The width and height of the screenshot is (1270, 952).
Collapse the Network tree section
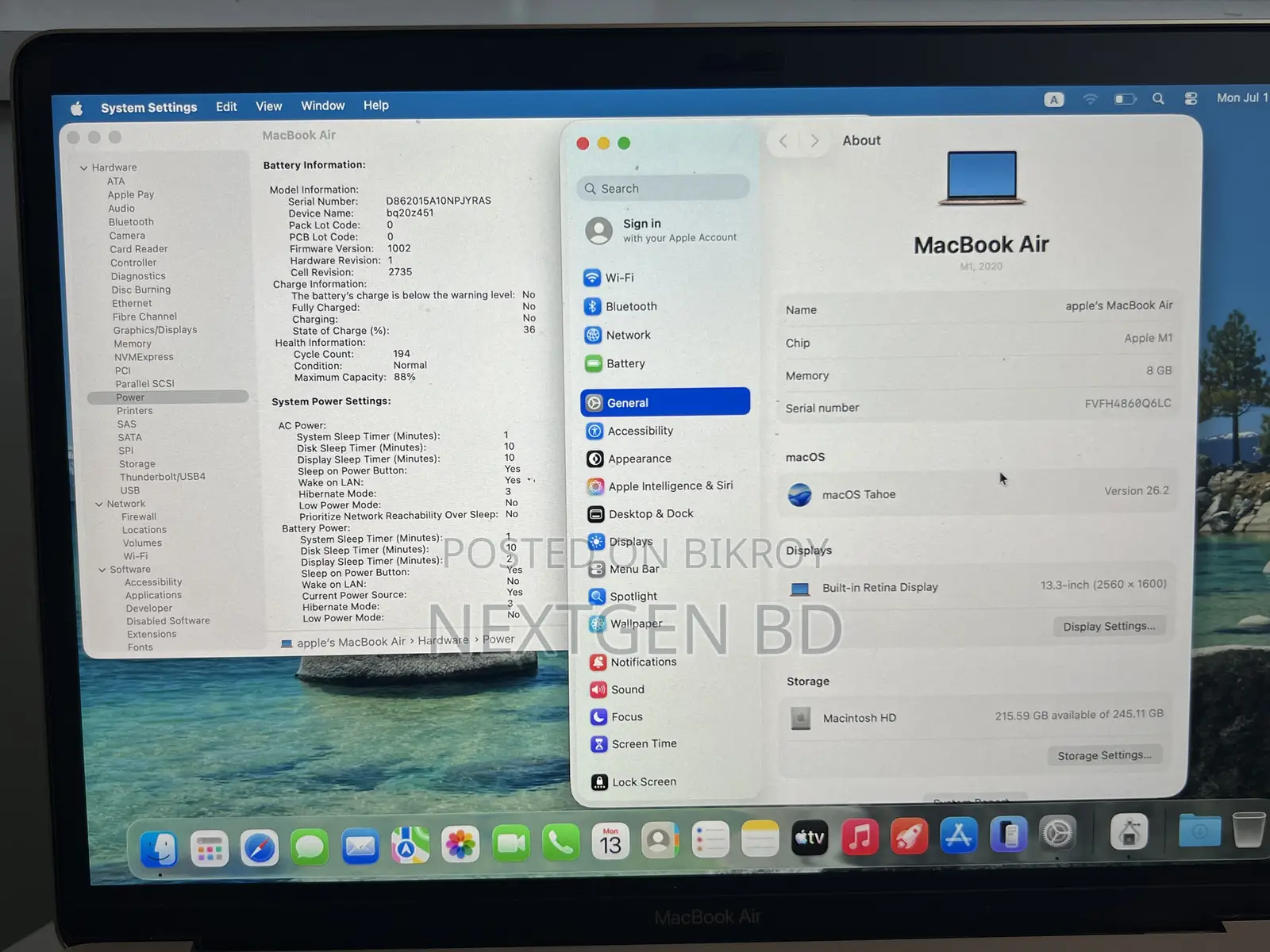98,505
